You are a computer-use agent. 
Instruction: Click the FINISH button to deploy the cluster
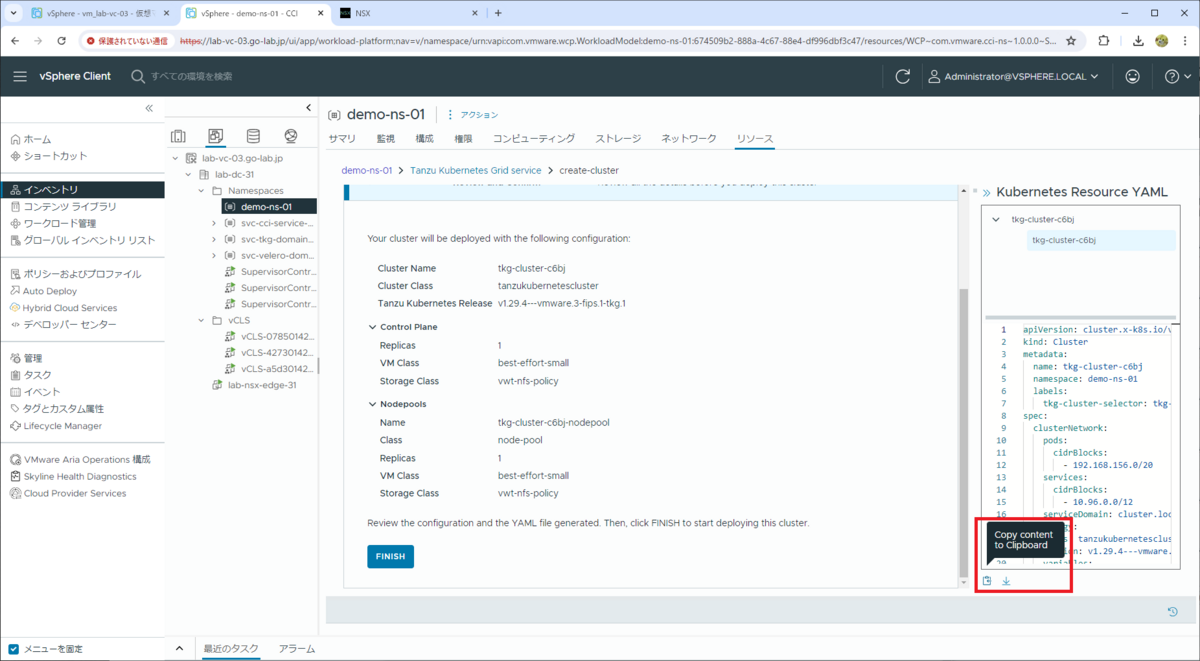[390, 556]
